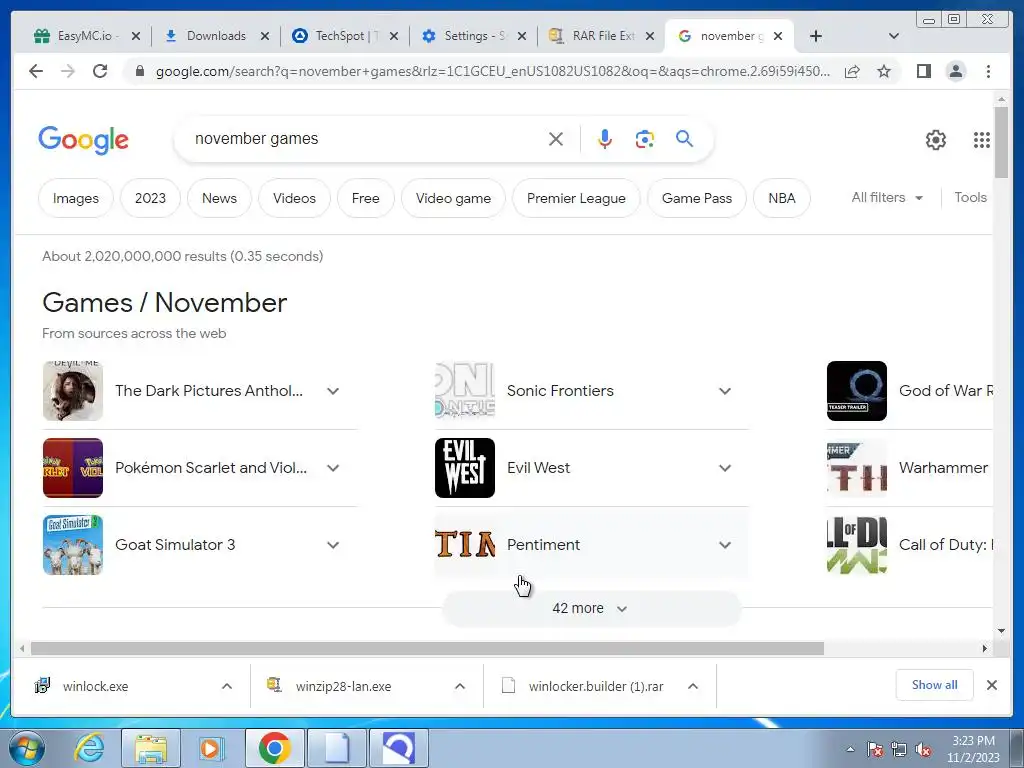The image size is (1024, 768).
Task: Open Internet Explorer from the taskbar
Action: (89, 748)
